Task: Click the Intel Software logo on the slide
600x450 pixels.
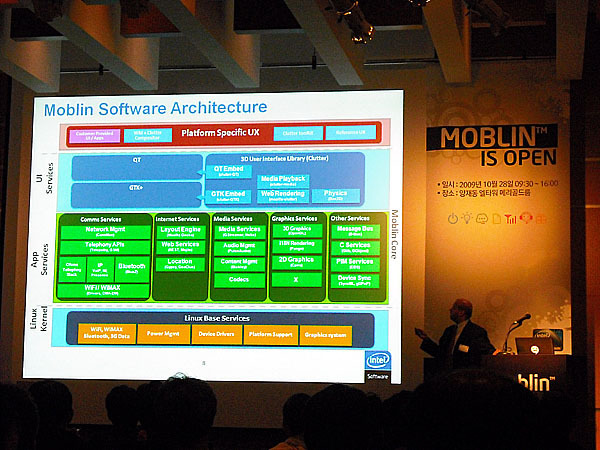Action: pyautogui.click(x=378, y=366)
